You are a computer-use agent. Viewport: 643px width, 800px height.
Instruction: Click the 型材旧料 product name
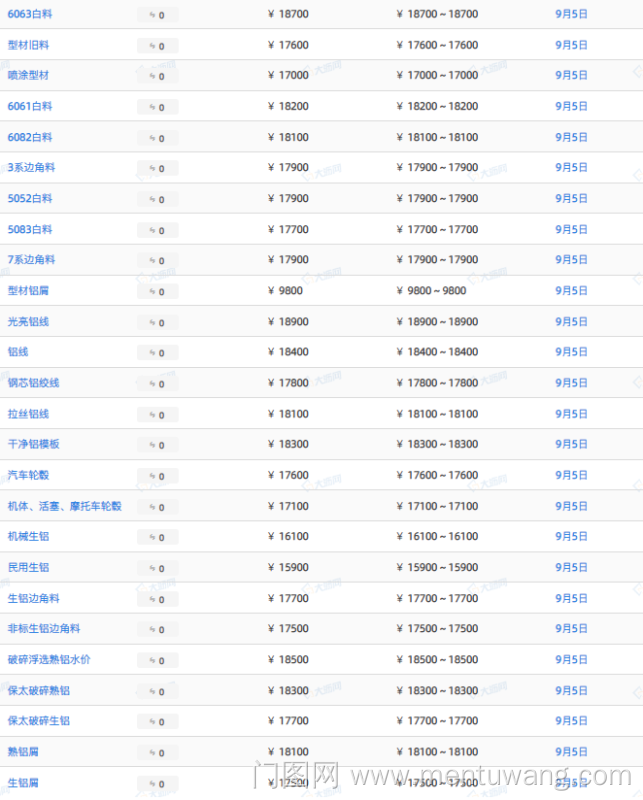[28, 45]
